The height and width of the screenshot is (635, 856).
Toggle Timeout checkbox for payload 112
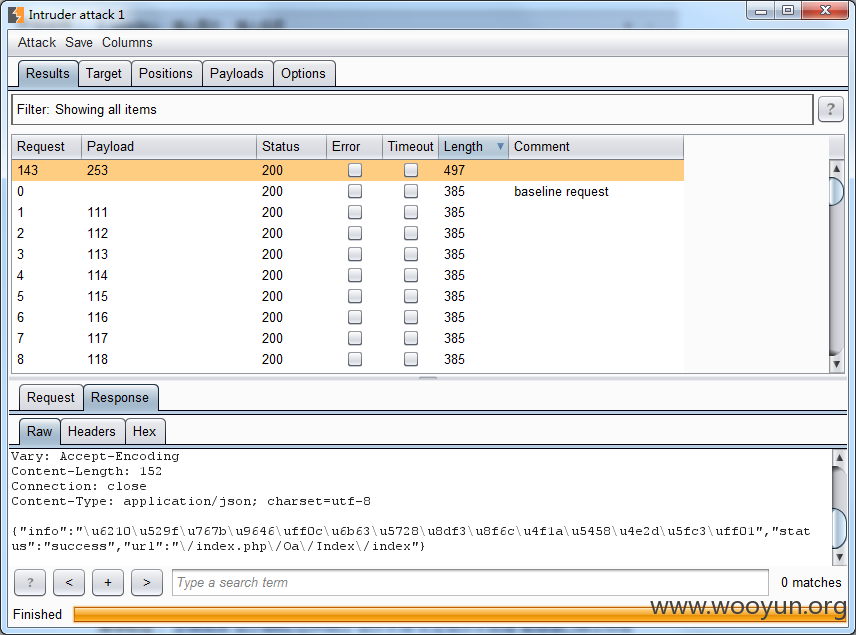[411, 233]
